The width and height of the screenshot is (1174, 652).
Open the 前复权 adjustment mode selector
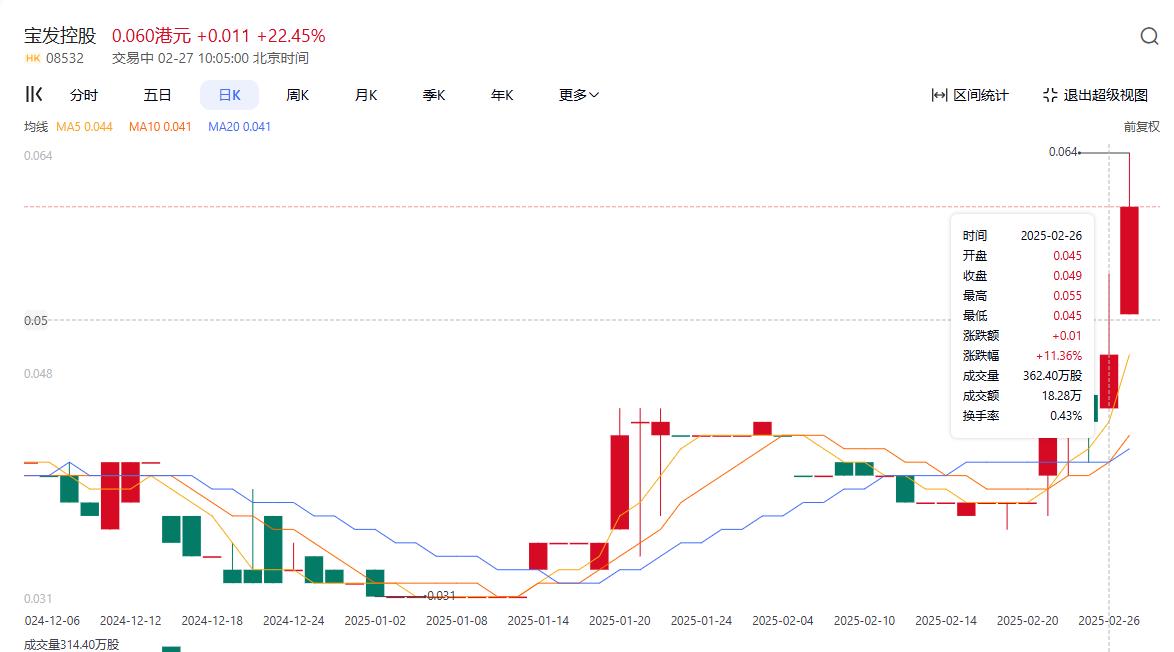pyautogui.click(x=1141, y=127)
